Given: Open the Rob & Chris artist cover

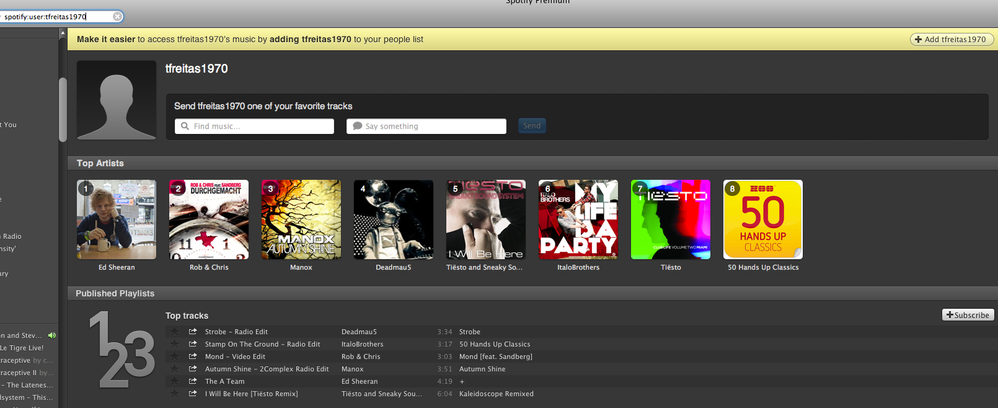Looking at the screenshot, I should (209, 220).
